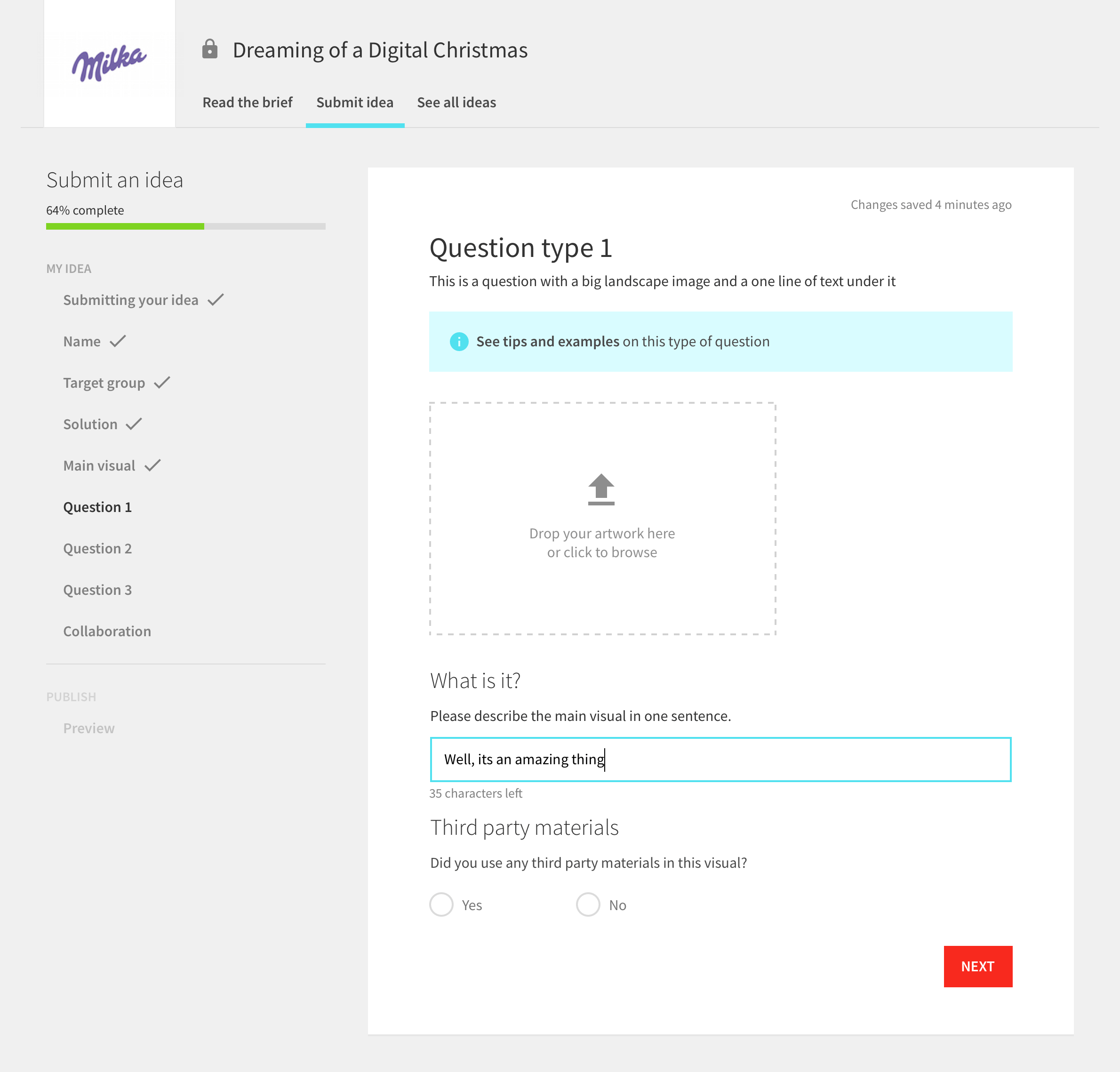Click the blue info icon in tips banner
The image size is (1120, 1072).
[459, 342]
